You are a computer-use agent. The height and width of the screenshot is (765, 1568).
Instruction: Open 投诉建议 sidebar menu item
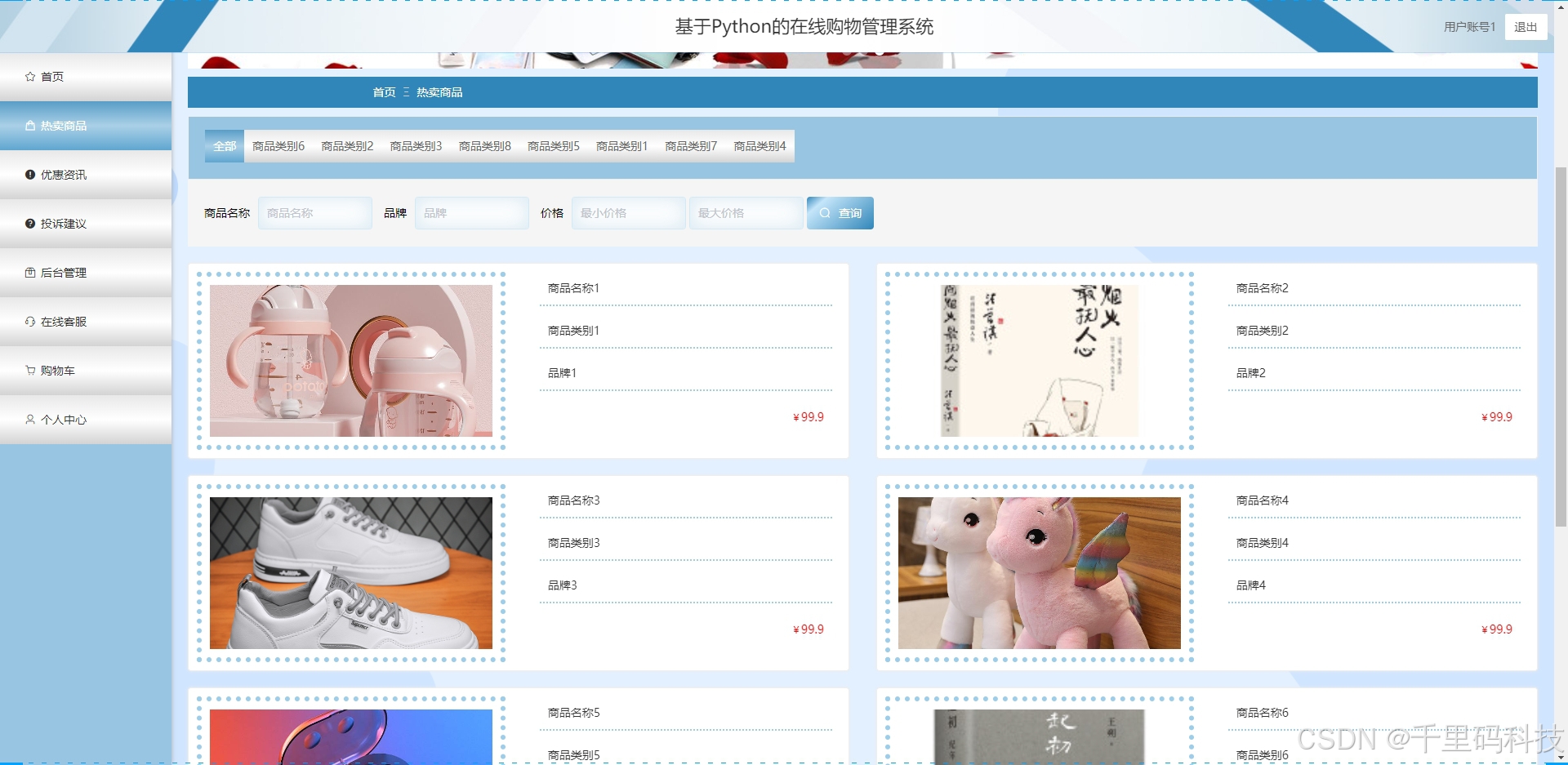[86, 224]
